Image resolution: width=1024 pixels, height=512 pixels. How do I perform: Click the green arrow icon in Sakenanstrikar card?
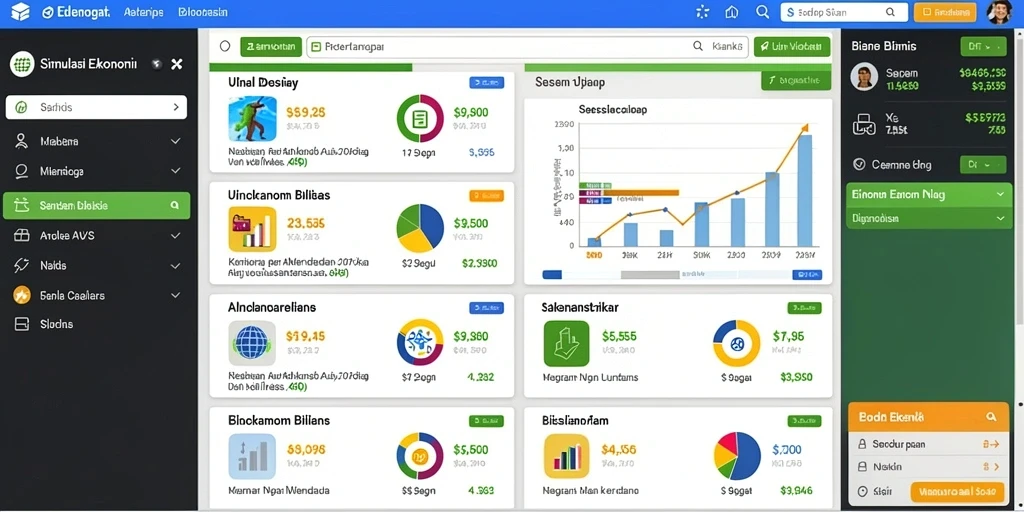coord(566,343)
